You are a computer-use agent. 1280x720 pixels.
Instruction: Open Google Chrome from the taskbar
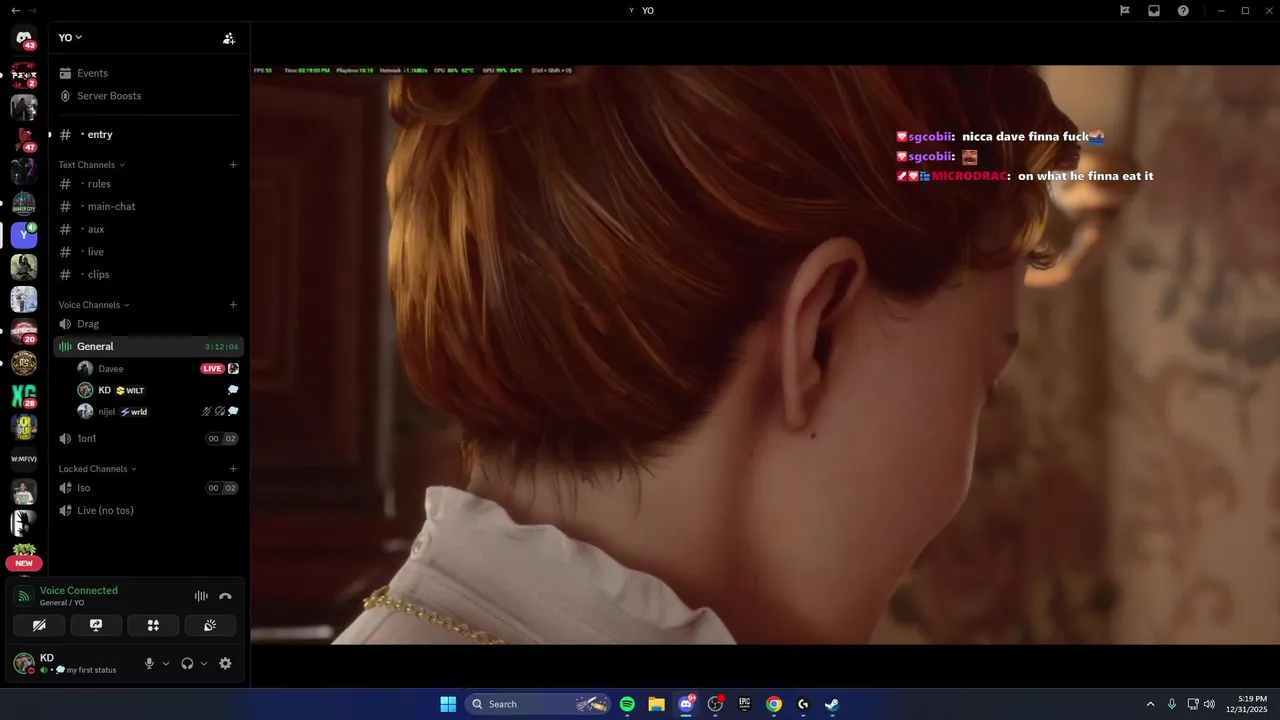[x=773, y=704]
